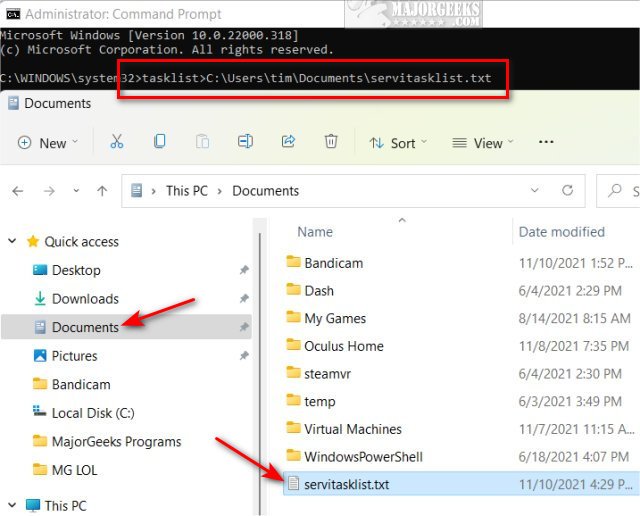Click the Dash folder icon
Screen dimensions: 640x516
pyautogui.click(x=293, y=289)
